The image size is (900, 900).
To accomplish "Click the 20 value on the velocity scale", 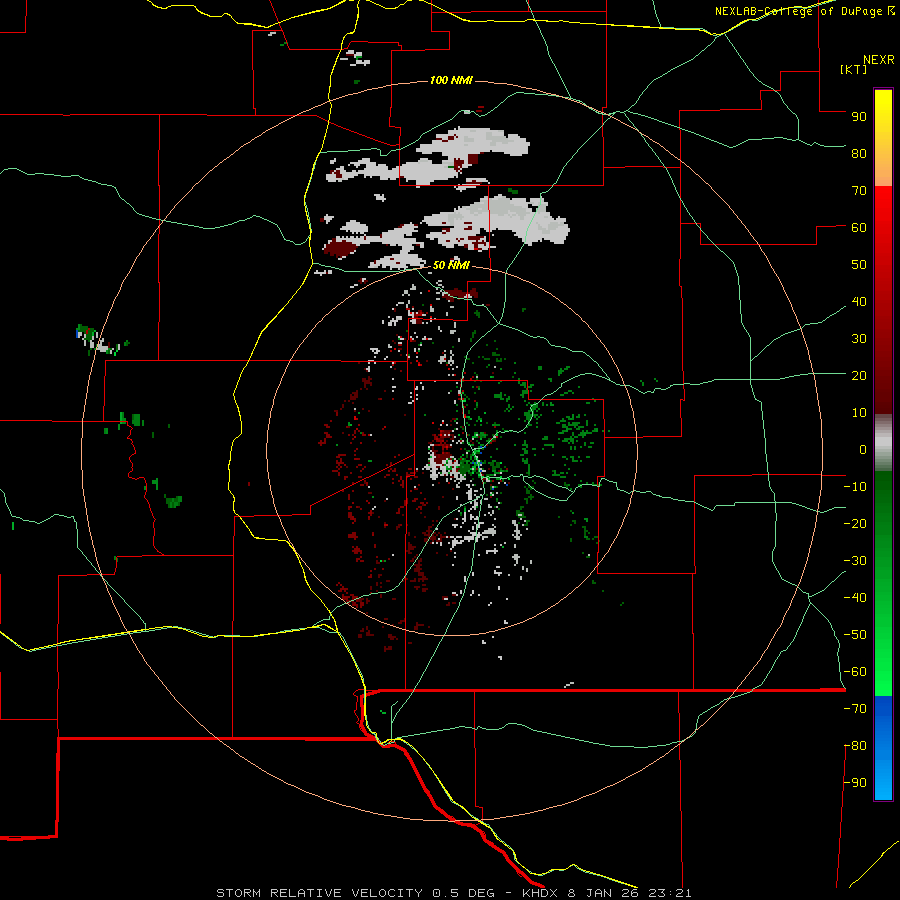I will [859, 375].
